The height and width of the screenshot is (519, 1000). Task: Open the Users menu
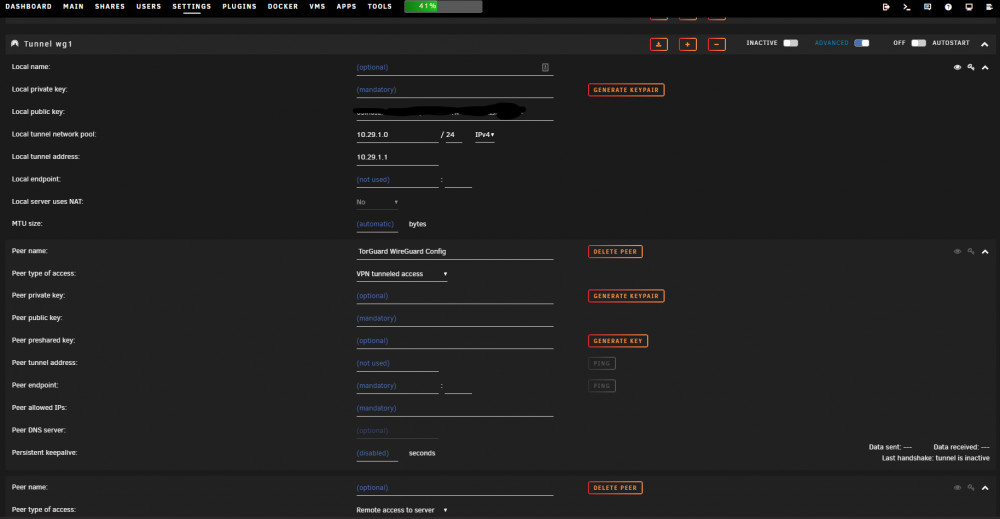click(x=149, y=6)
